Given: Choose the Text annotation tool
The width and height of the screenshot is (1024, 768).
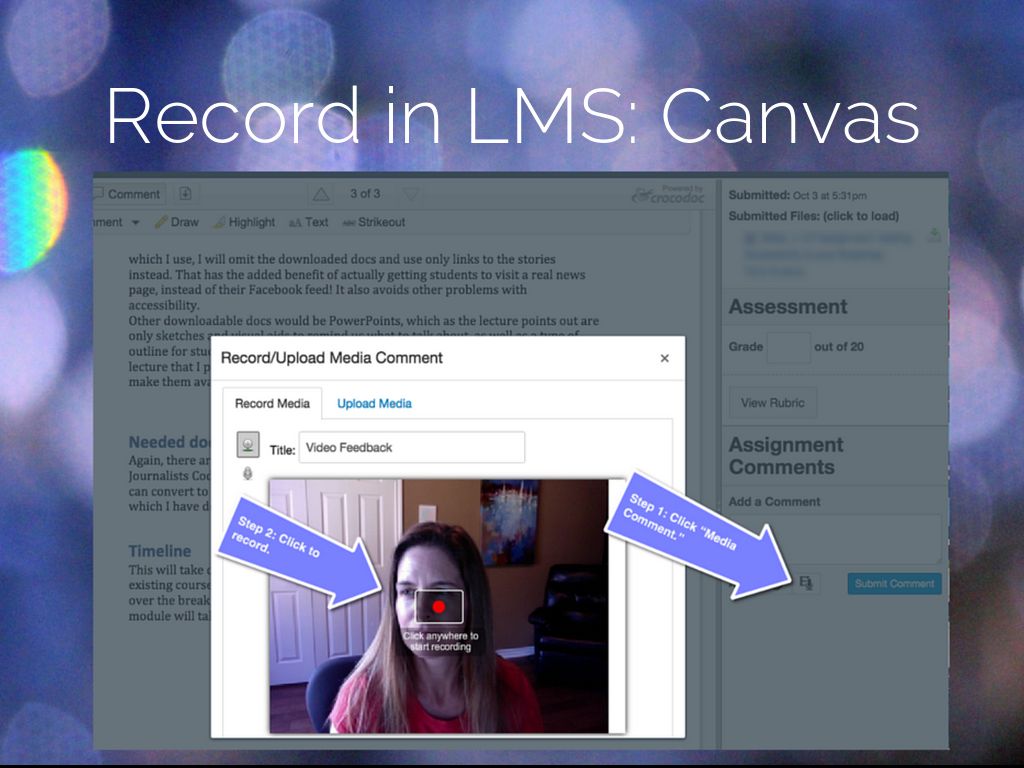Looking at the screenshot, I should pos(309,222).
